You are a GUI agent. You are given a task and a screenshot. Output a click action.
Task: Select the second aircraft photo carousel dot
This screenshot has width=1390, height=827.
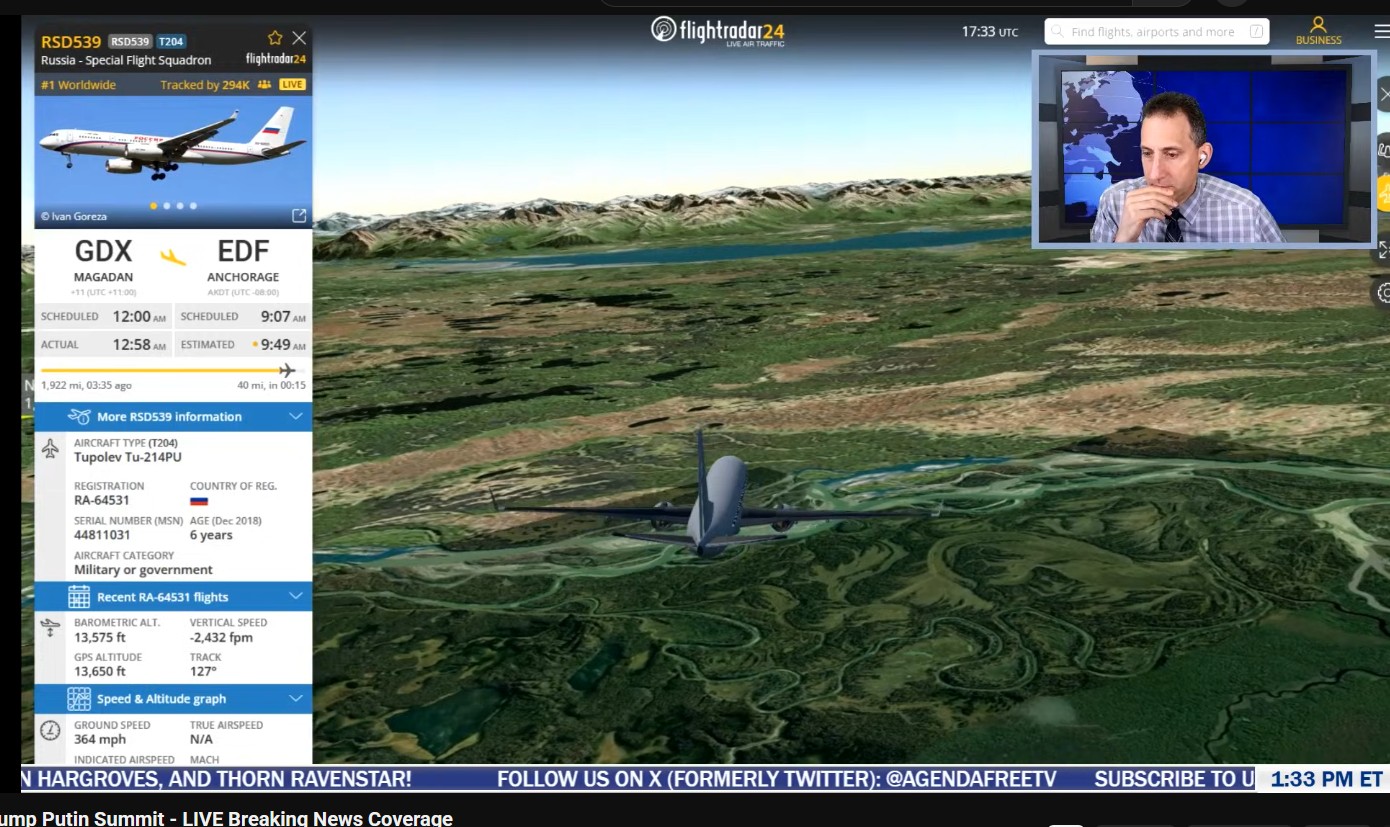(166, 206)
